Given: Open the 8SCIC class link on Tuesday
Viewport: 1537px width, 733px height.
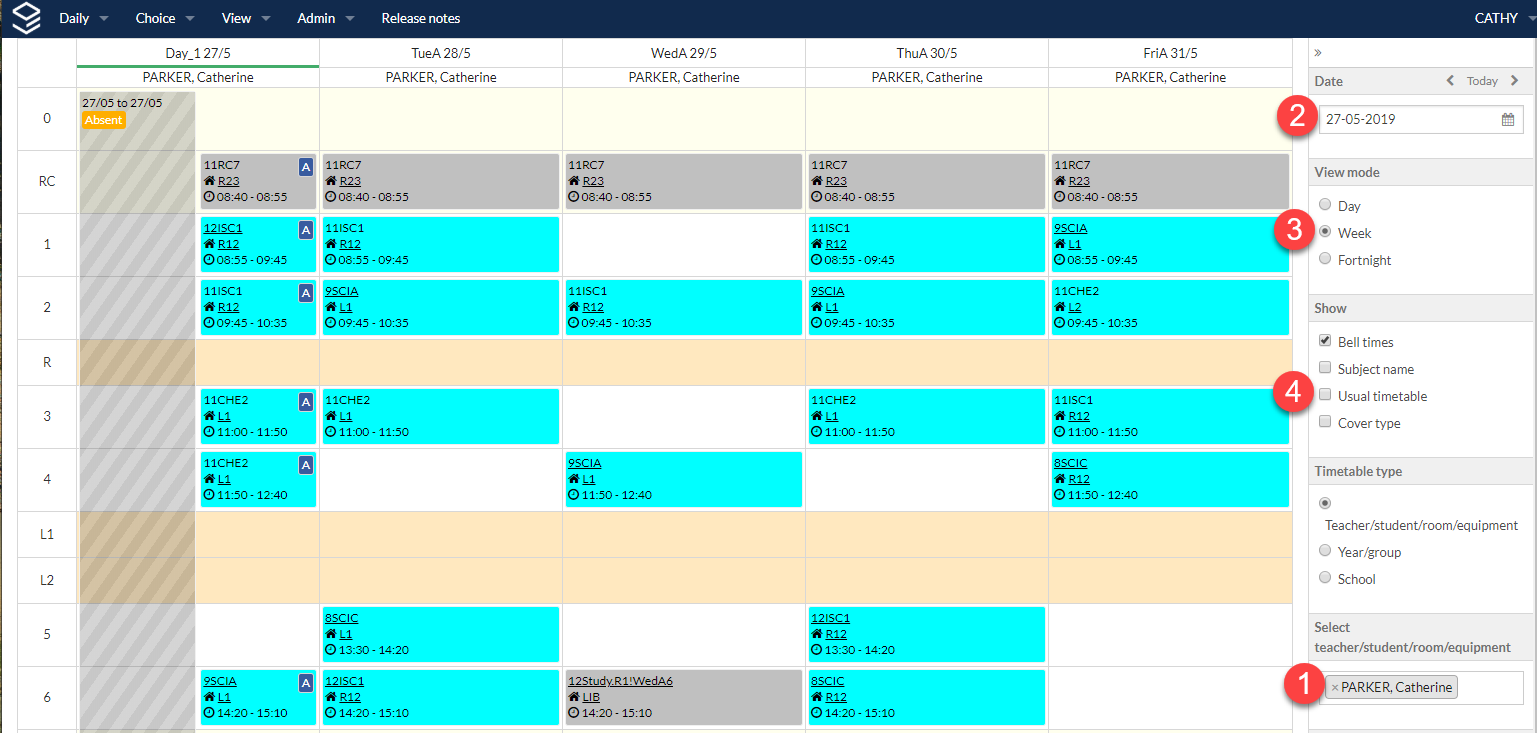Looking at the screenshot, I should (x=341, y=618).
